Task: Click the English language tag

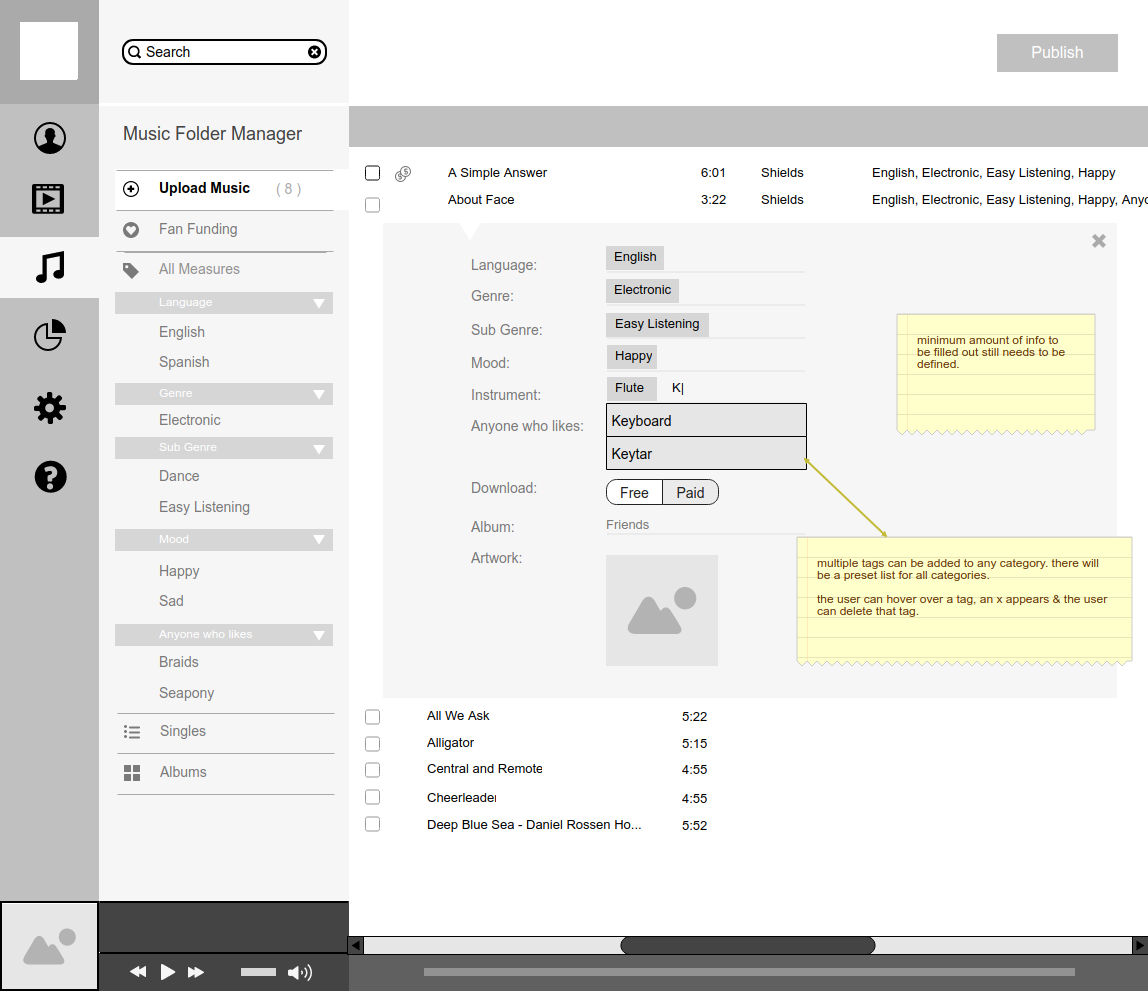Action: pyautogui.click(x=635, y=257)
